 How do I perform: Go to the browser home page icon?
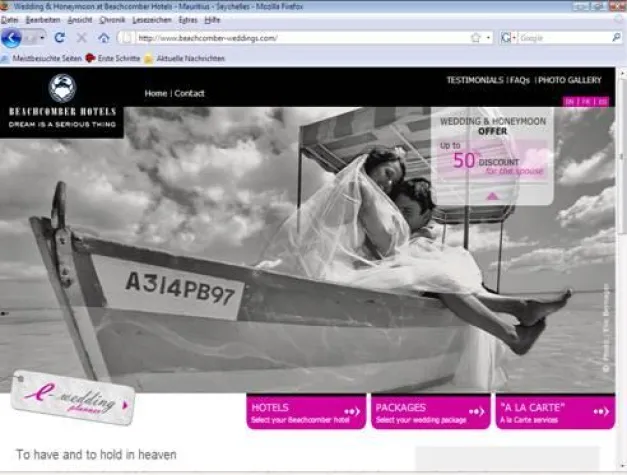(104, 38)
